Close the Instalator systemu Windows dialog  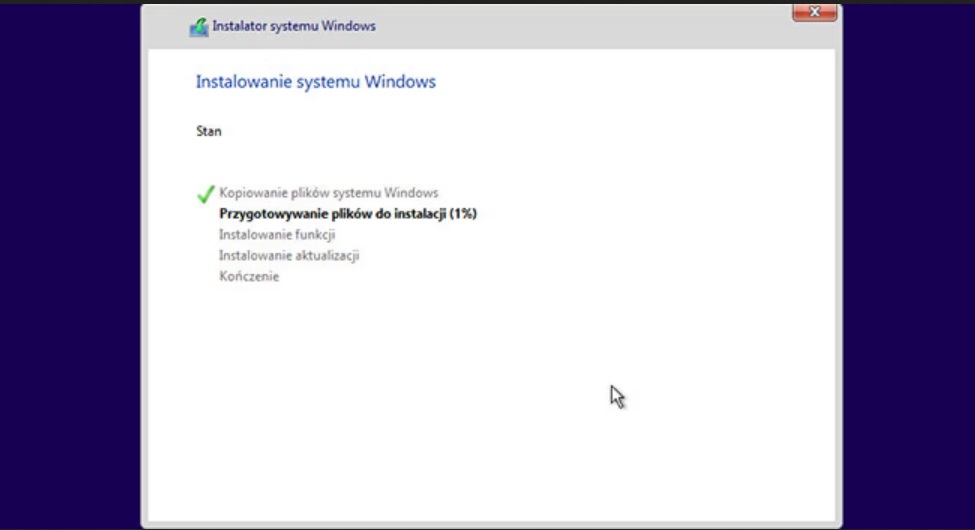[x=814, y=12]
